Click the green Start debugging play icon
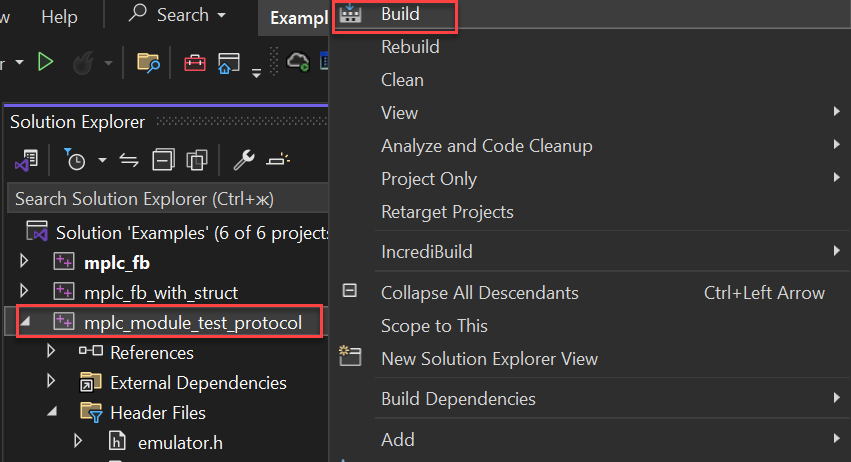Screen dimensions: 851x462 coord(46,62)
